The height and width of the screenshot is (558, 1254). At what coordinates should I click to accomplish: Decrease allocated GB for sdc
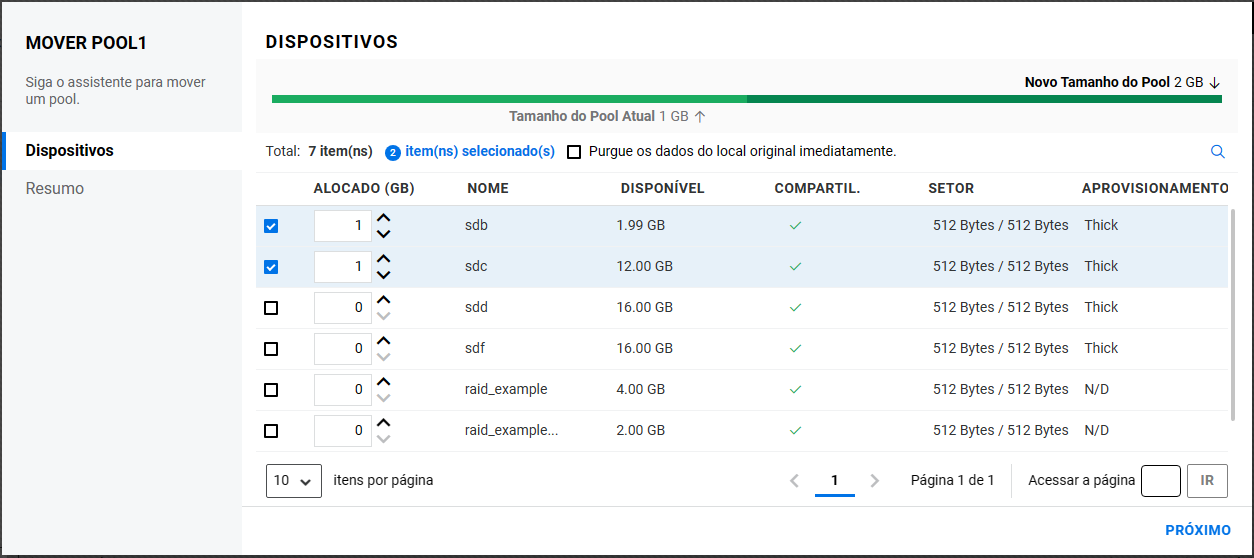tap(384, 275)
